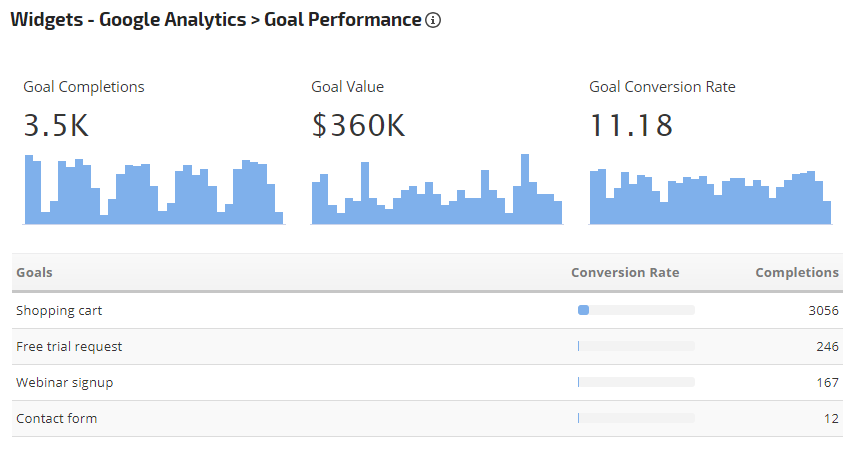Sort by the Conversion Rate column header
This screenshot has width=856, height=450.
625,272
